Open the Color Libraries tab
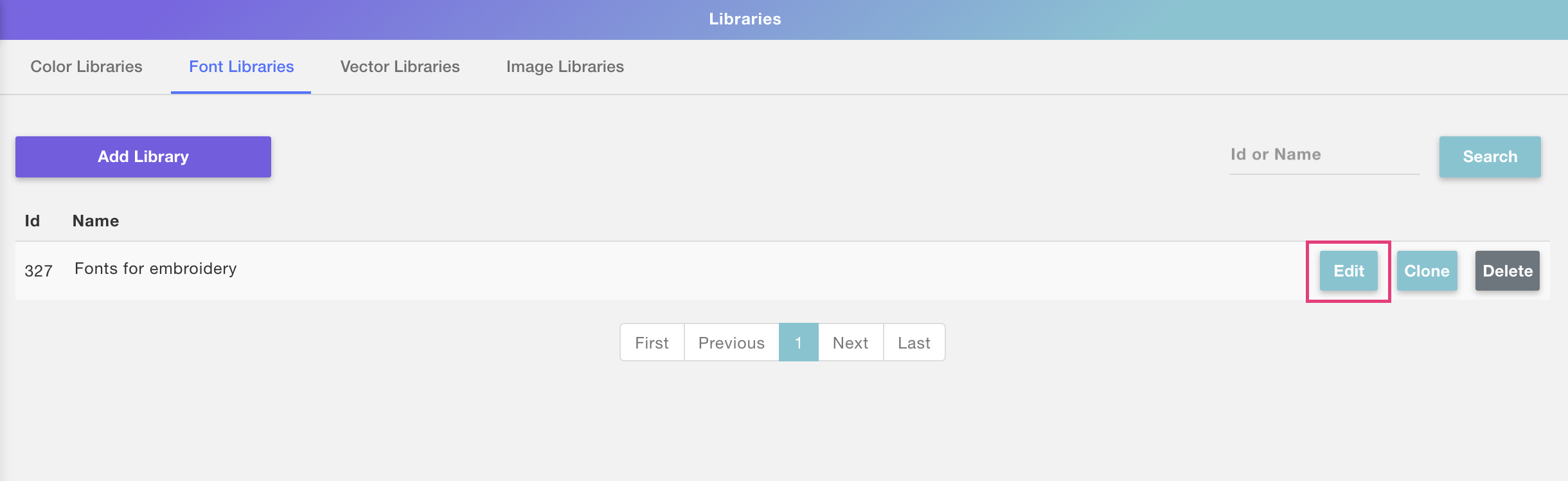This screenshot has height=481, width=1568. coord(86,67)
